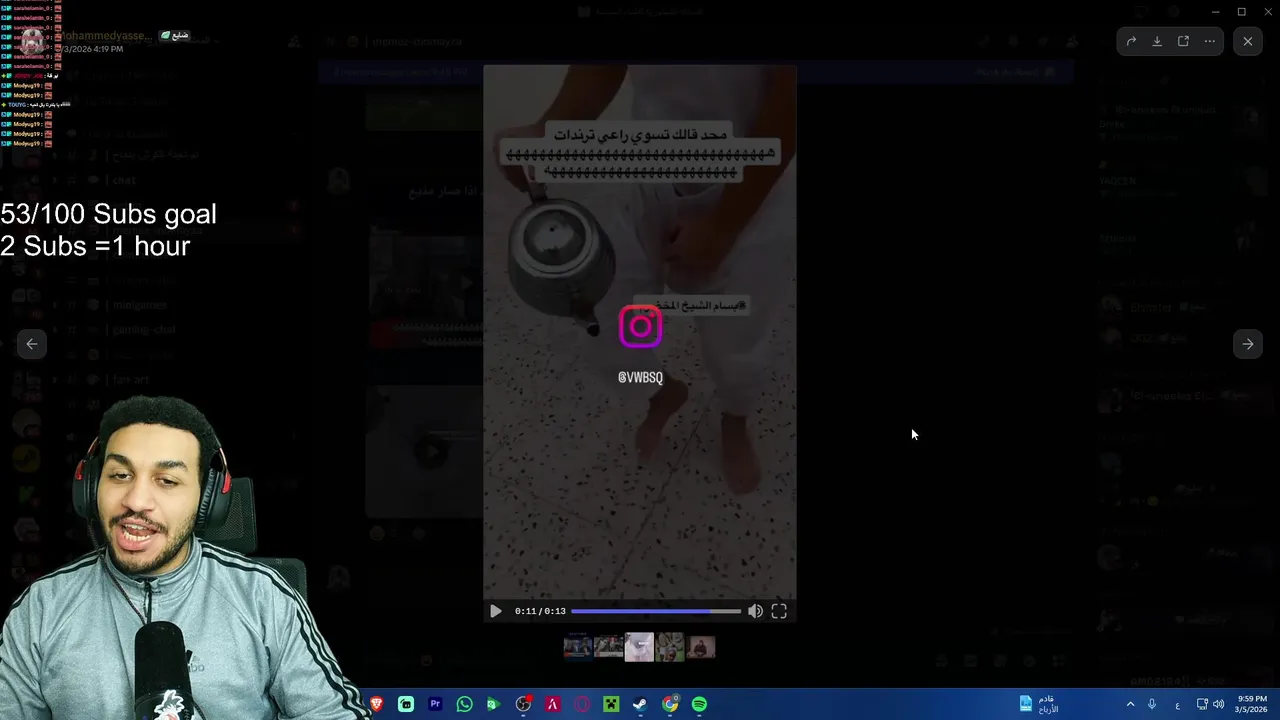
Task: Open Minecraft from the taskbar
Action: pyautogui.click(x=611, y=704)
